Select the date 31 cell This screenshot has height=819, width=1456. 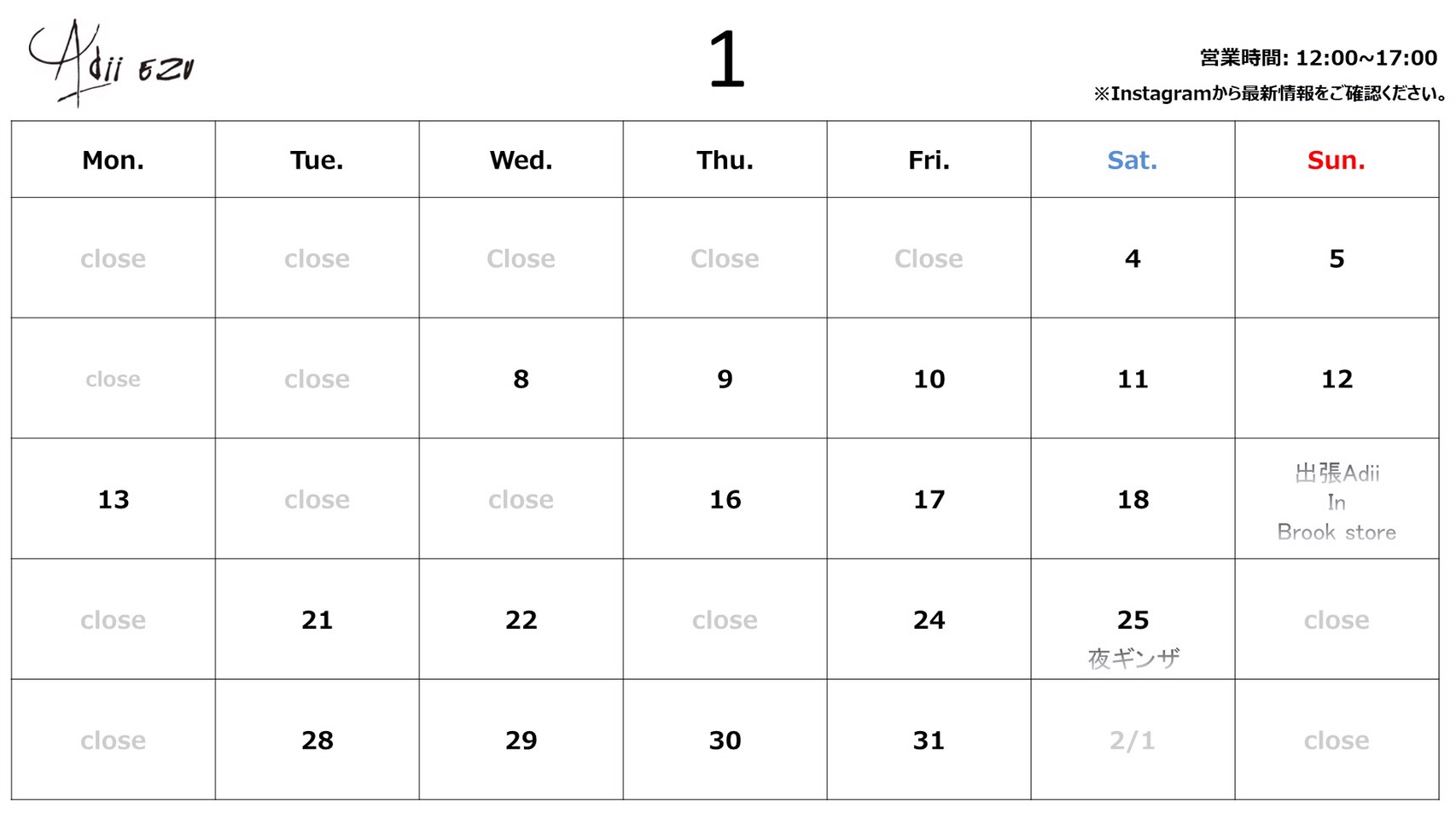coord(929,740)
